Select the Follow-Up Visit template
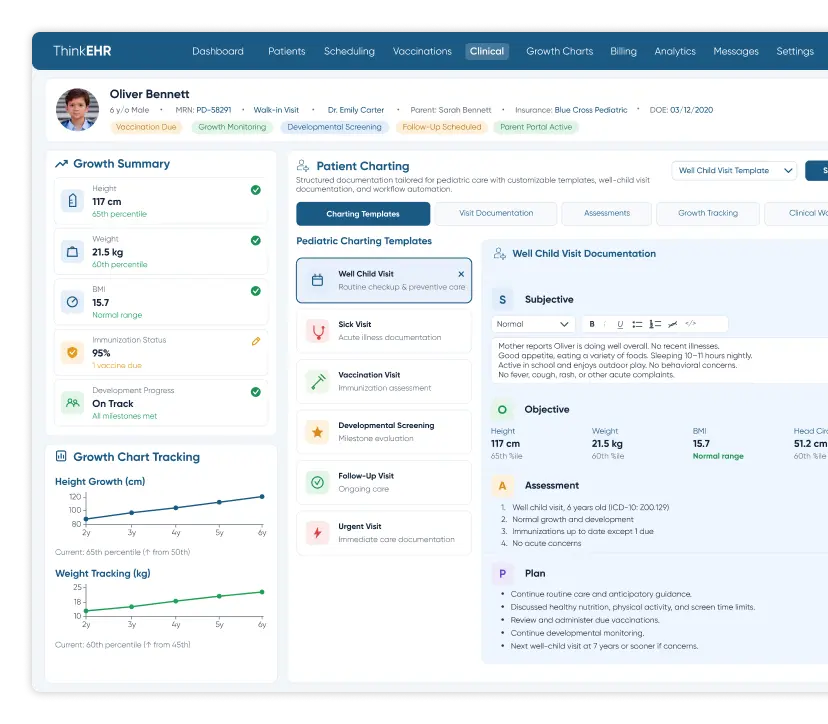The width and height of the screenshot is (828, 724). [384, 482]
